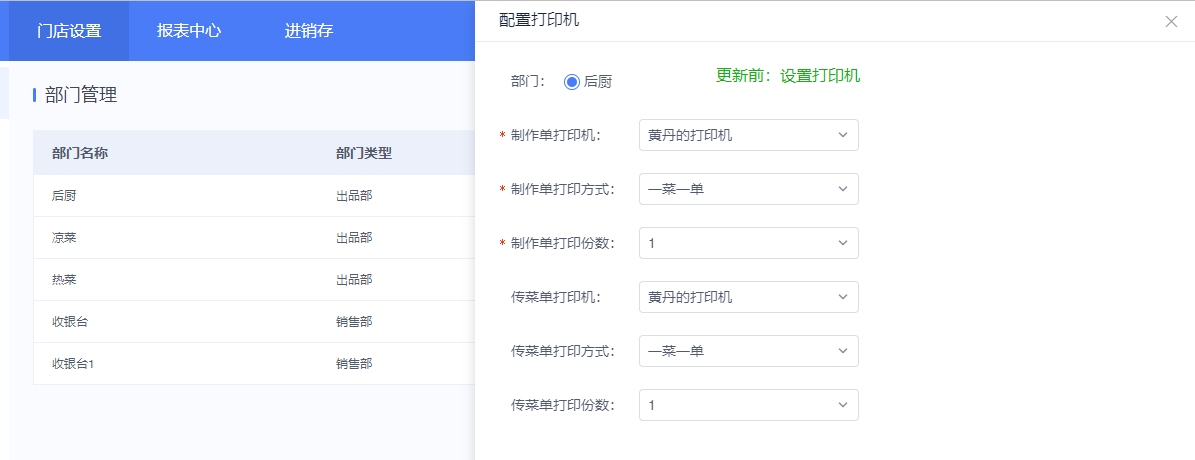Click the chevron arrow of 传菜单打印机
The width and height of the screenshot is (1195, 460).
[842, 297]
